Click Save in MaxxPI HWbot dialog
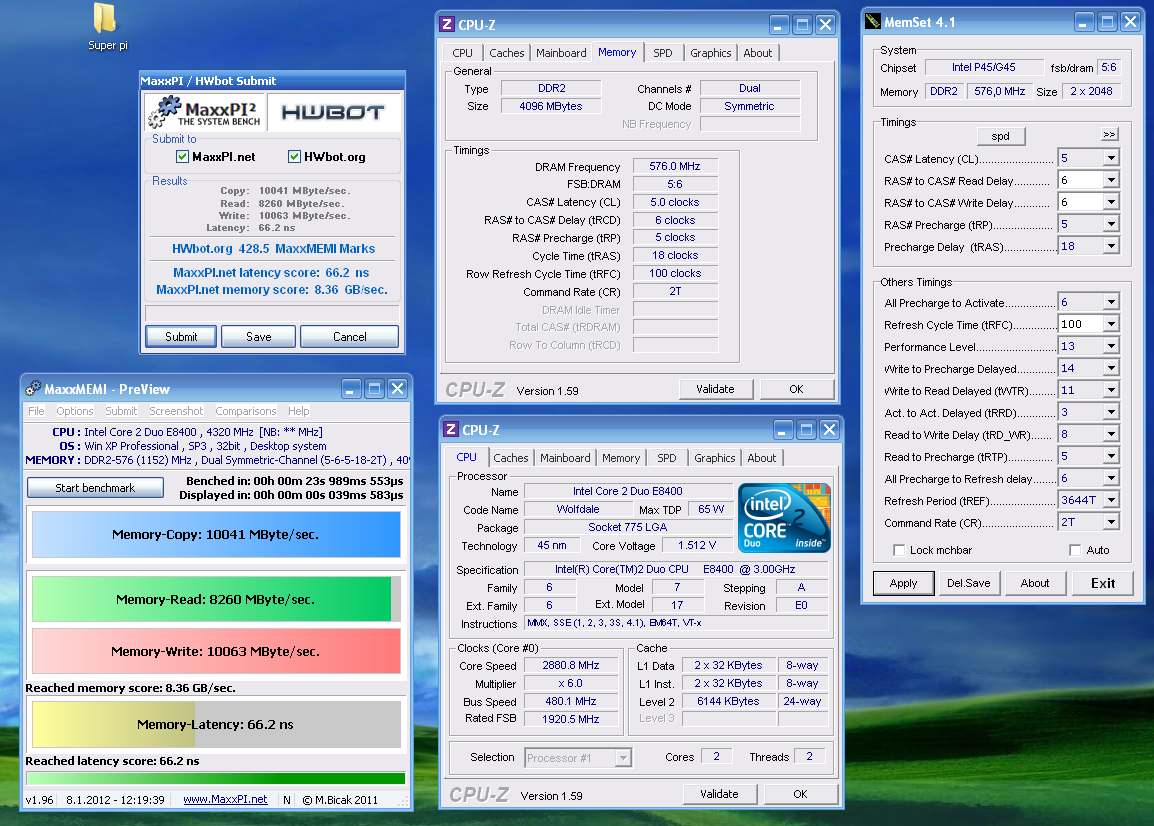1154x826 pixels. (x=258, y=336)
